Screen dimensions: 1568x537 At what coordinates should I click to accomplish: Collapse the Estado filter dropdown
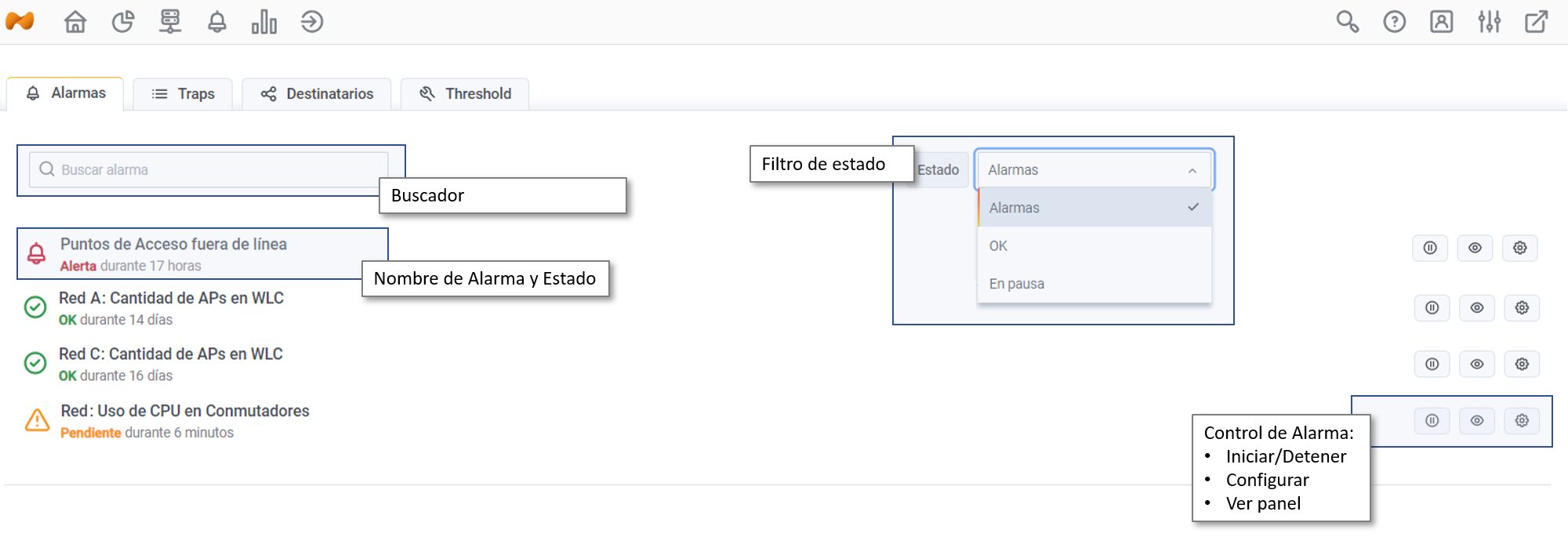pos(1192,170)
